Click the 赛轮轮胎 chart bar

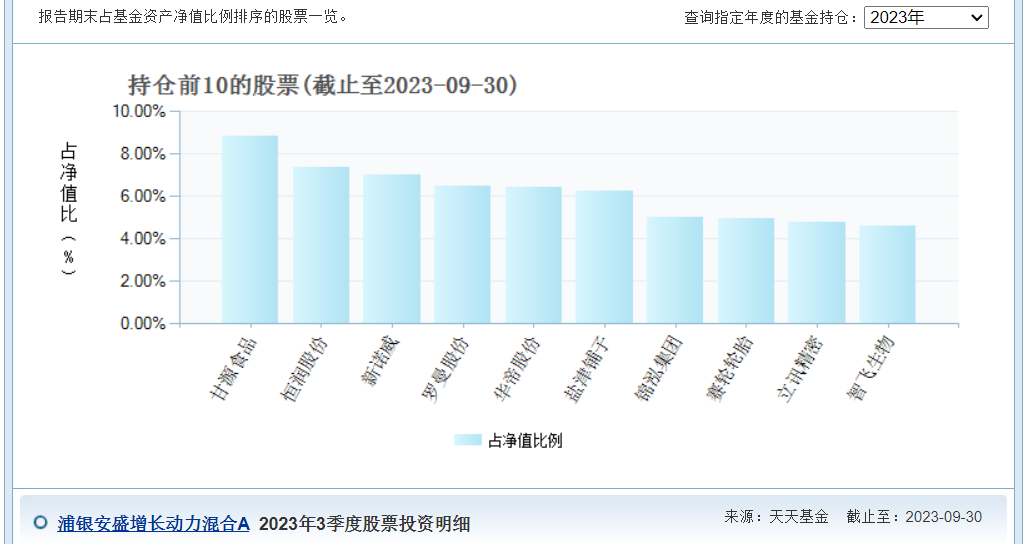(746, 271)
